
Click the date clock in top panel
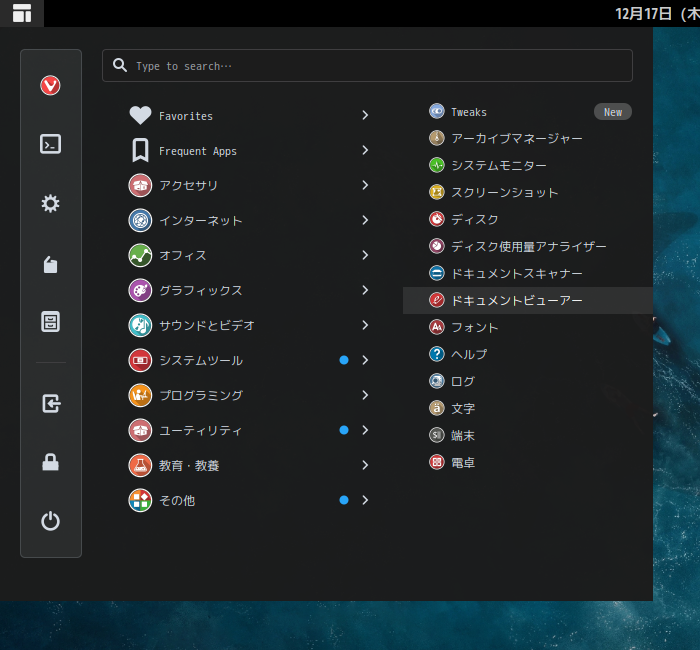(657, 14)
